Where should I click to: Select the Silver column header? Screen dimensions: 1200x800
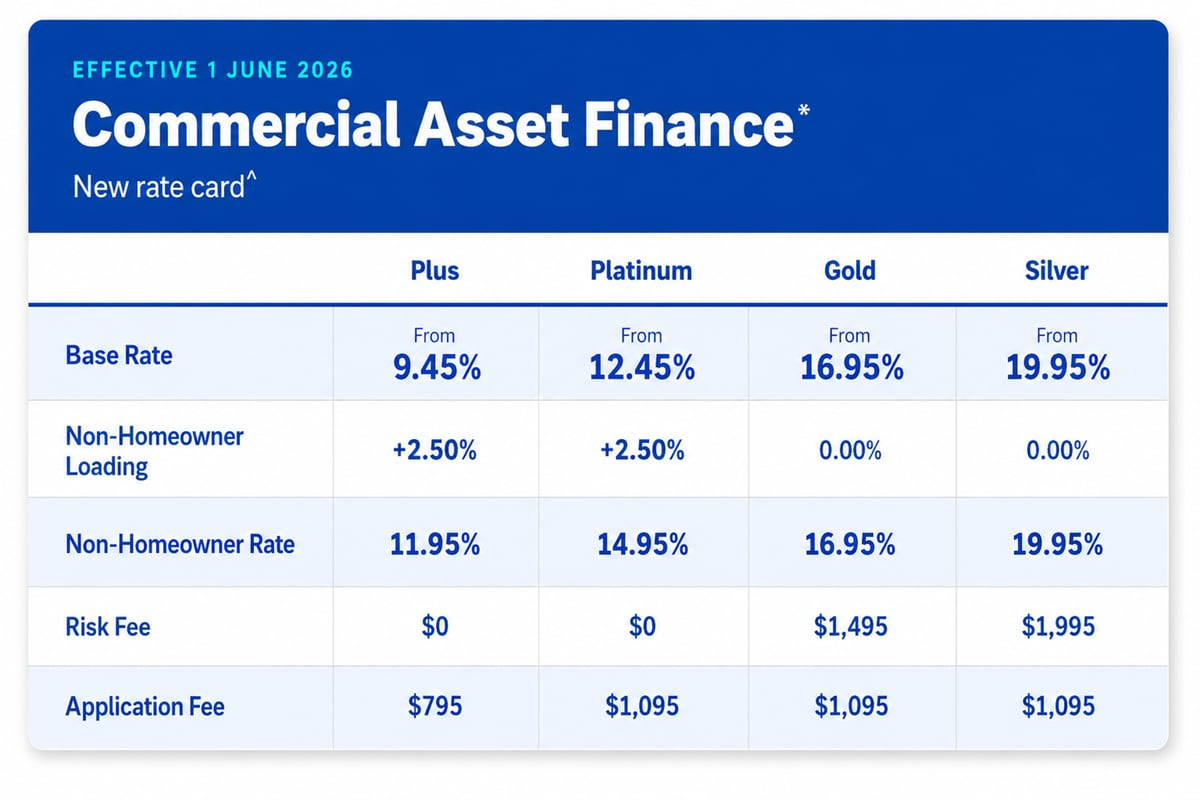pyautogui.click(x=1057, y=270)
